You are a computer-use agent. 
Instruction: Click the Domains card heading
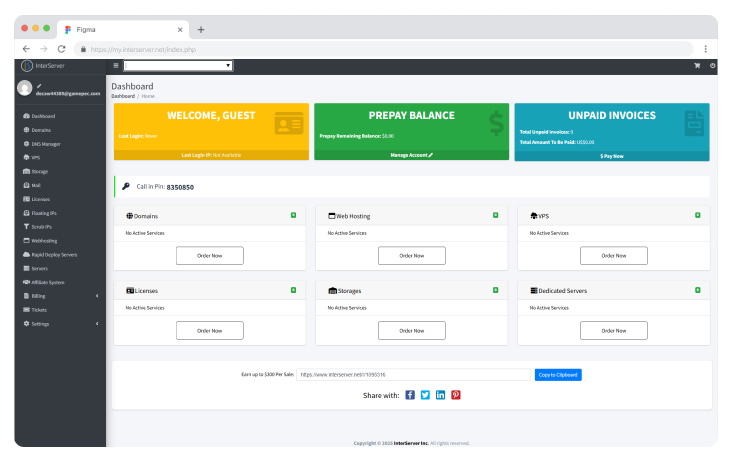point(142,216)
